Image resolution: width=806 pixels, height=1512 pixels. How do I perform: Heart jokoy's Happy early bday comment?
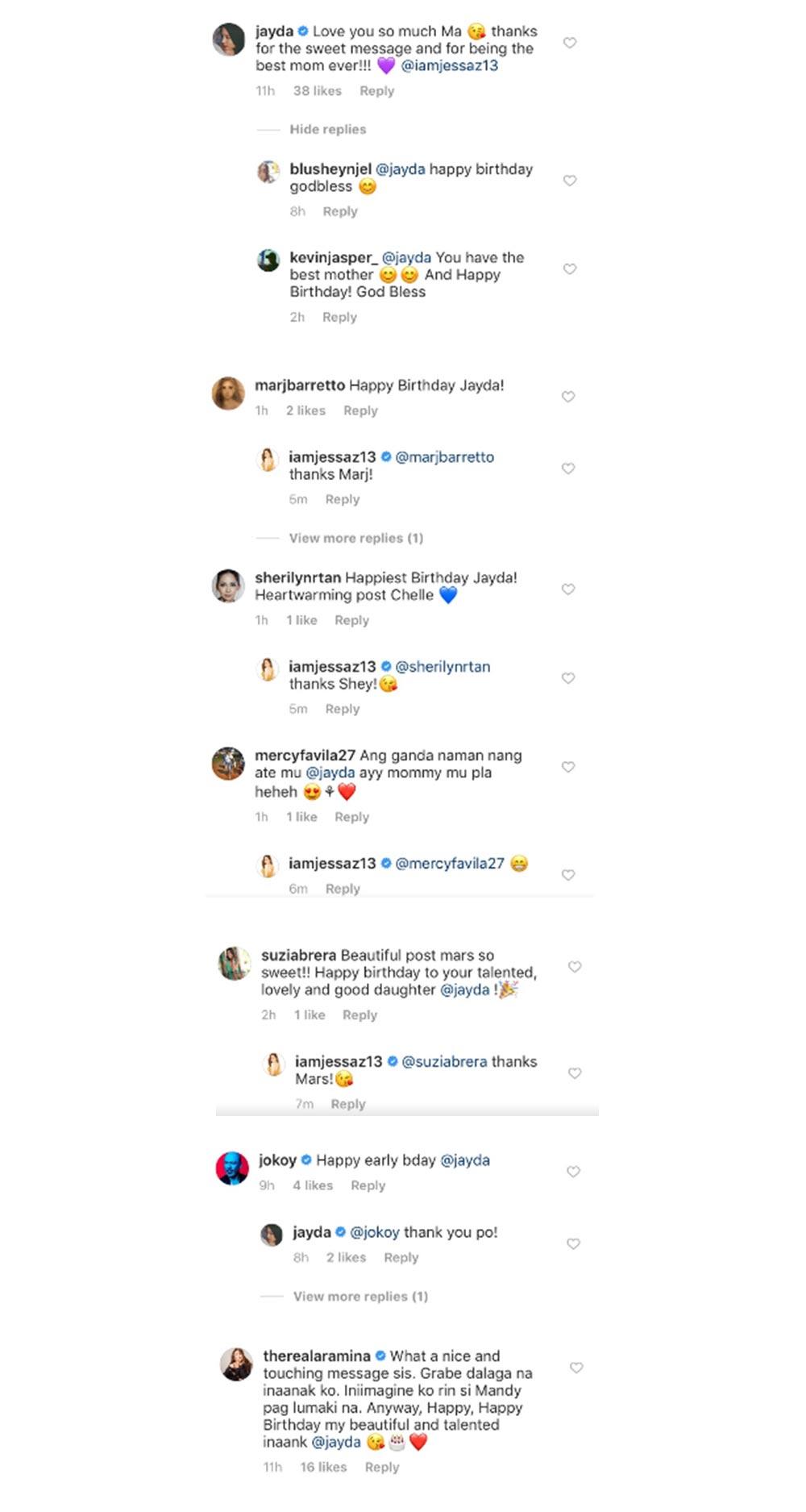click(x=573, y=1172)
